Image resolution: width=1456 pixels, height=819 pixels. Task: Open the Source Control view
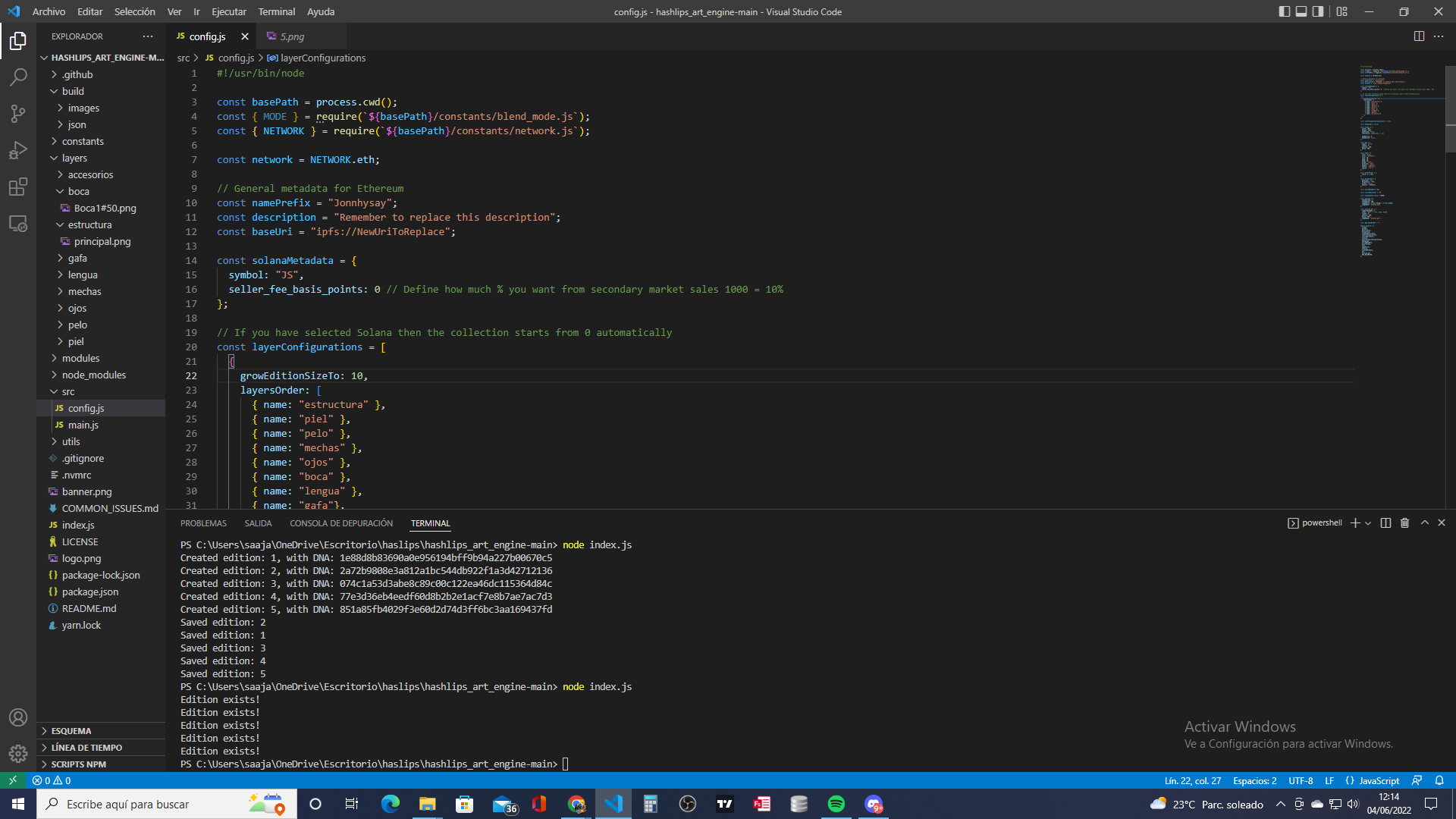tap(18, 114)
